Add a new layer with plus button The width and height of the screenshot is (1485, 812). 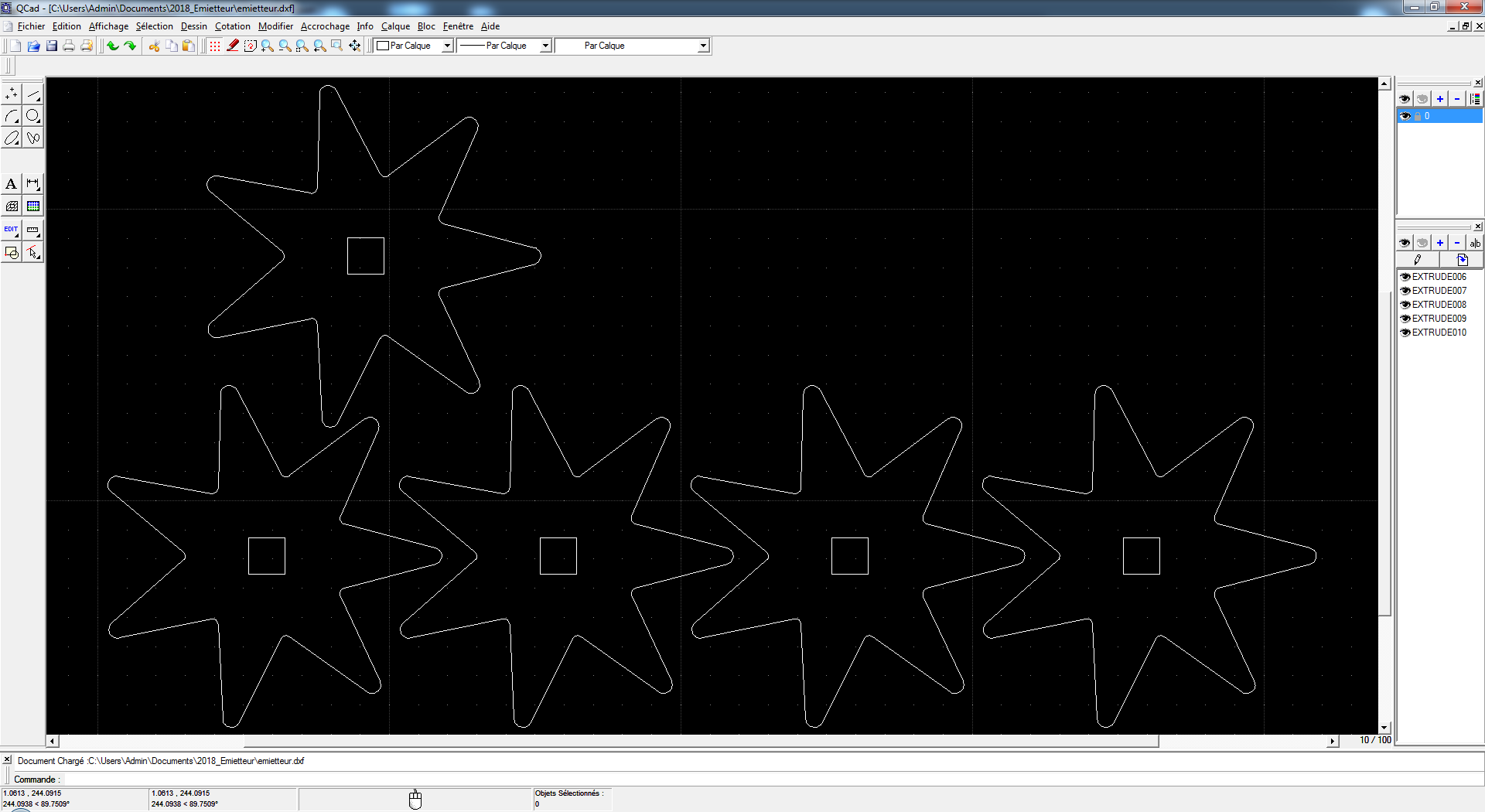click(1439, 99)
